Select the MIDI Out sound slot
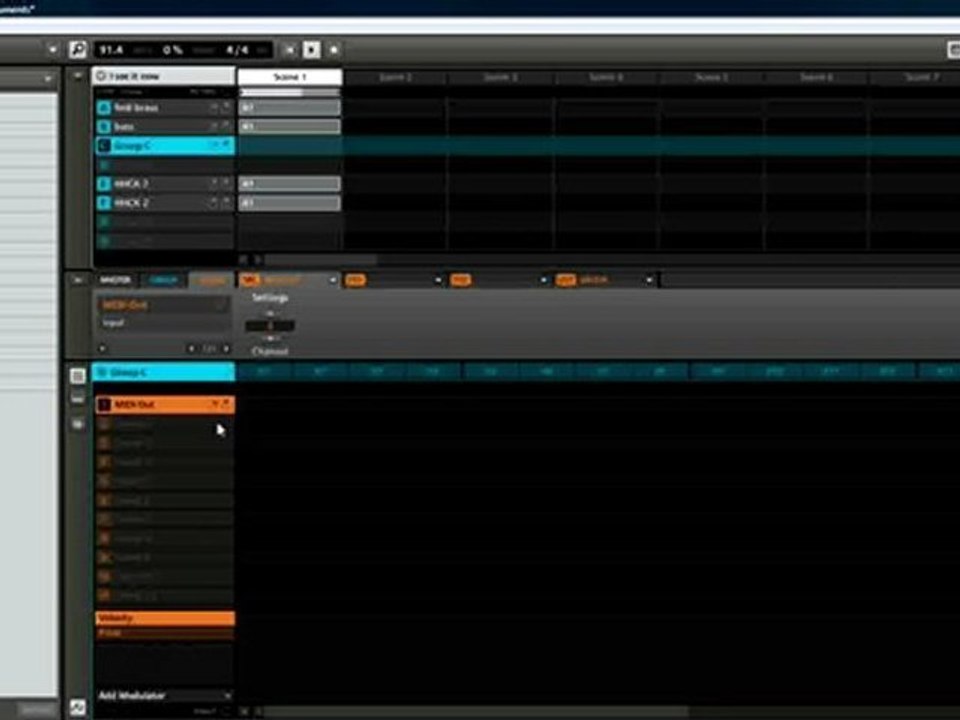This screenshot has width=960, height=720. (x=165, y=405)
